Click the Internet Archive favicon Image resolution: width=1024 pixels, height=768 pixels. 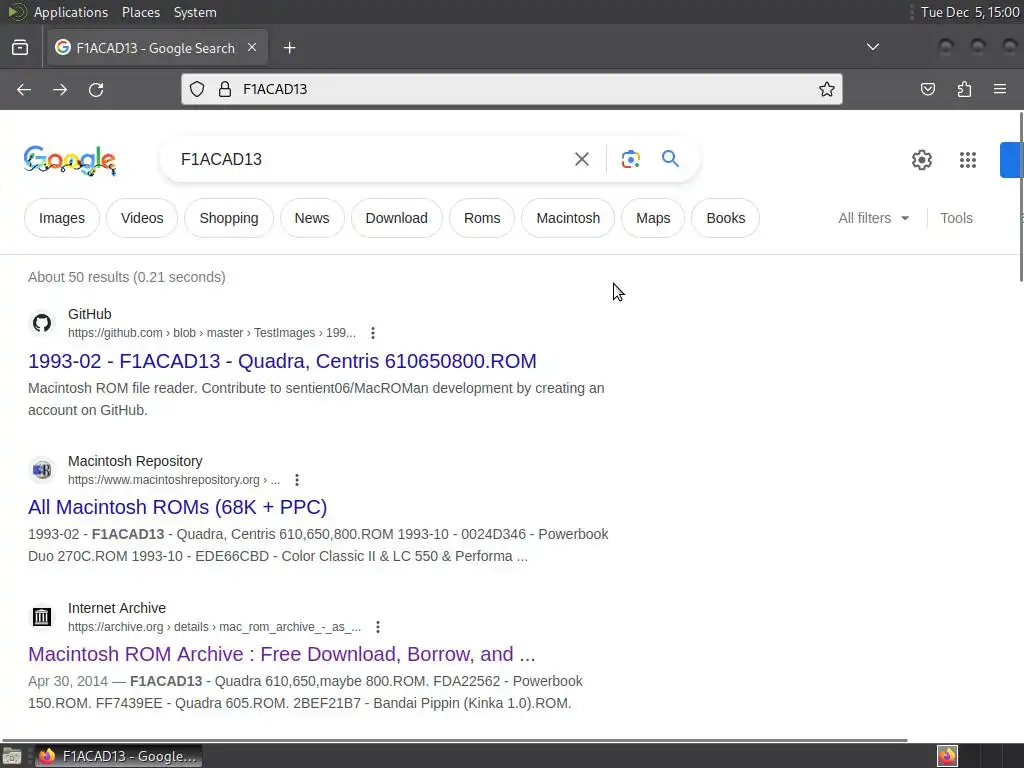click(x=42, y=616)
